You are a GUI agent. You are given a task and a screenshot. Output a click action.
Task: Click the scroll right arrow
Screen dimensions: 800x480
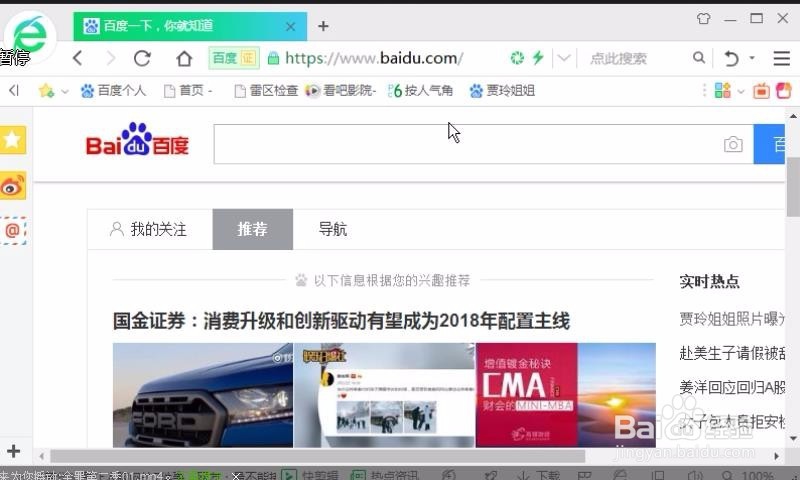(777, 456)
